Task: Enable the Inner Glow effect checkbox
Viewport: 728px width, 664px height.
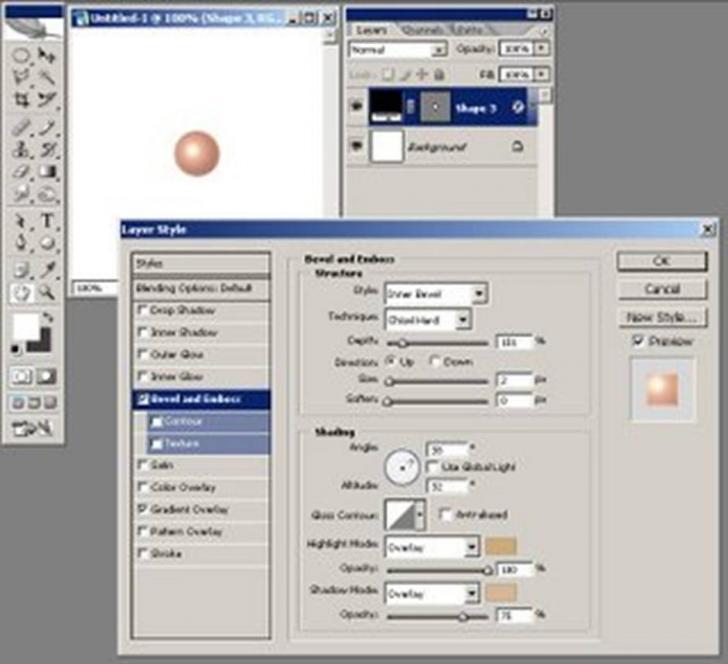Action: click(x=143, y=376)
